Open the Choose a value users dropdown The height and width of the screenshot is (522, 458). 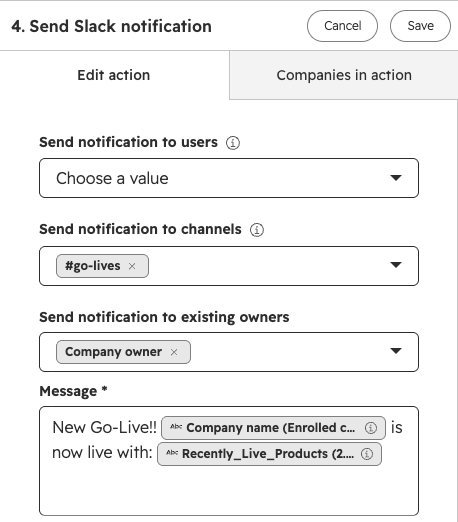coord(229,178)
